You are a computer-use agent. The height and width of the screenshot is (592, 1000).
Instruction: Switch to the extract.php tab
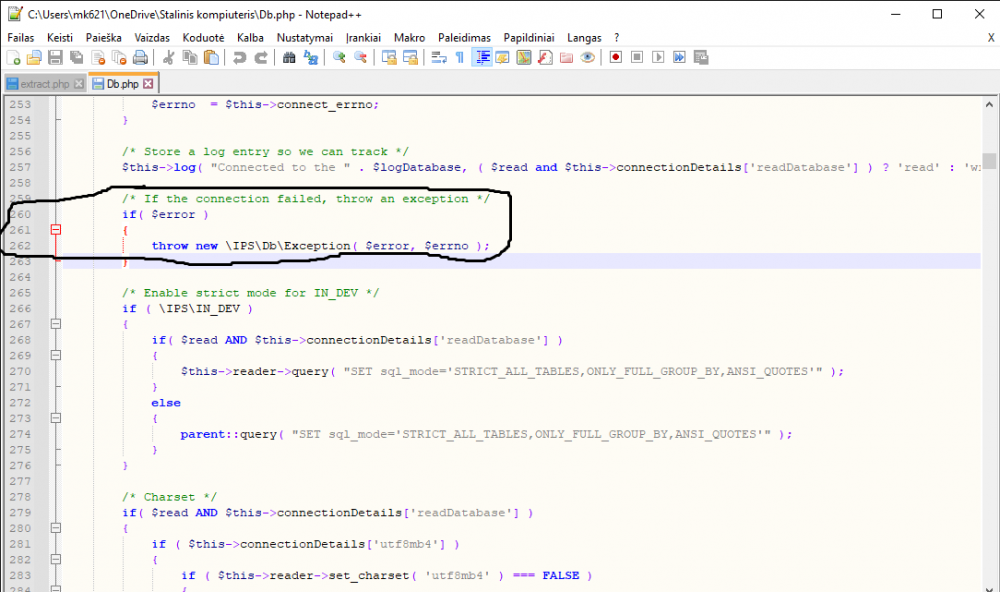pyautogui.click(x=45, y=84)
